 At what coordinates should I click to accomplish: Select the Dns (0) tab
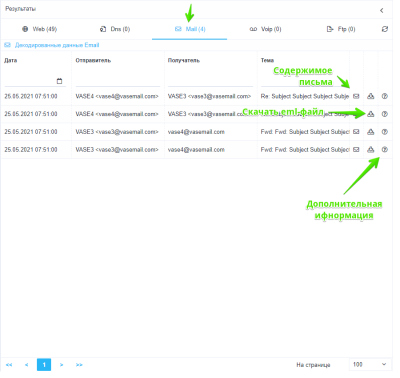point(115,29)
